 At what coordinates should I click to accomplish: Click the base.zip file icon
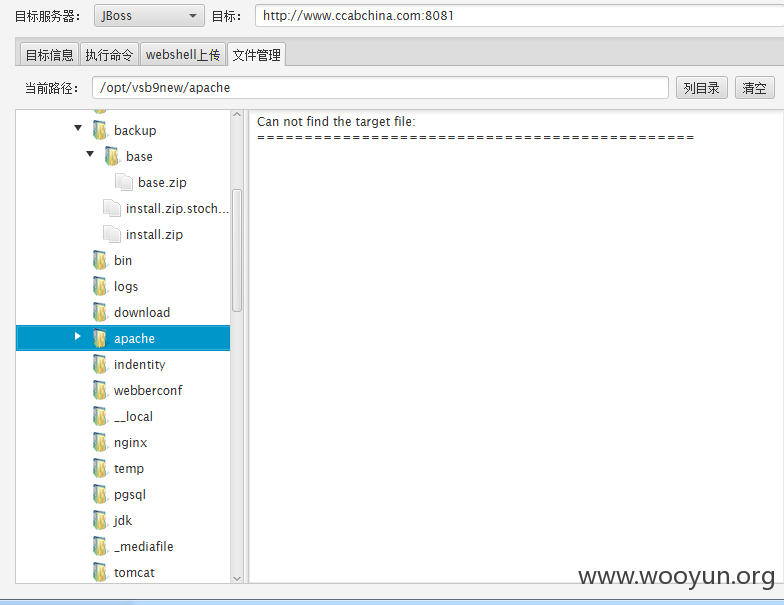coord(124,182)
